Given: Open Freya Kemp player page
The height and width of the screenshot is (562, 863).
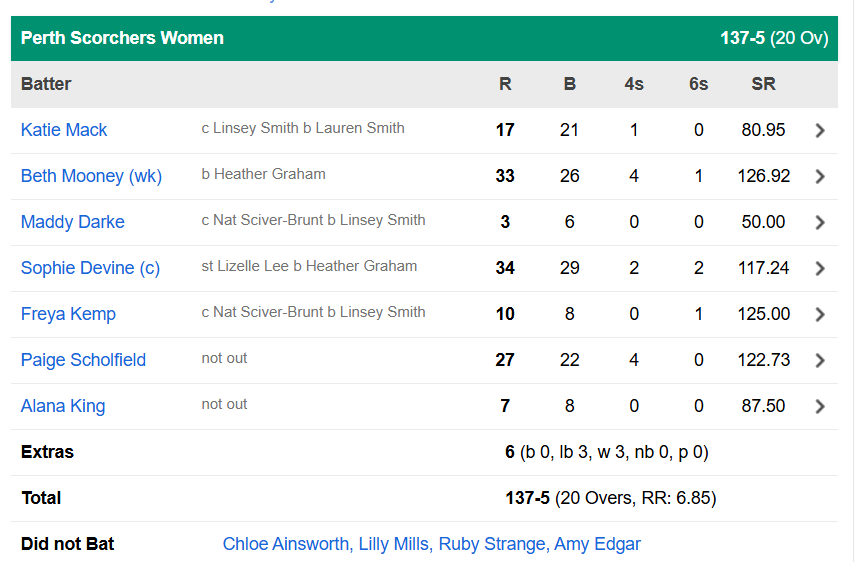Looking at the screenshot, I should click(x=68, y=314).
